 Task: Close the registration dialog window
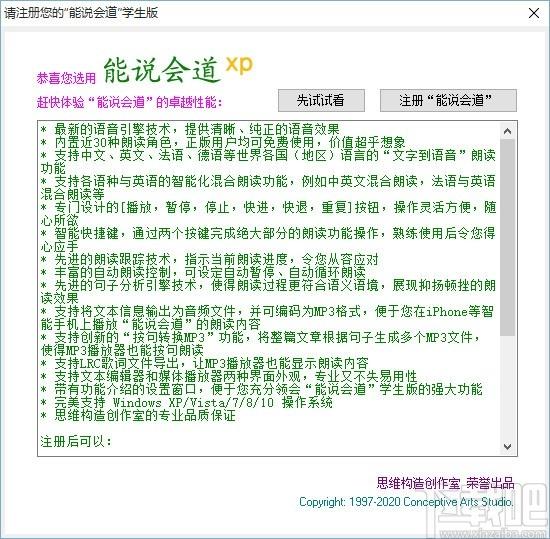point(534,13)
